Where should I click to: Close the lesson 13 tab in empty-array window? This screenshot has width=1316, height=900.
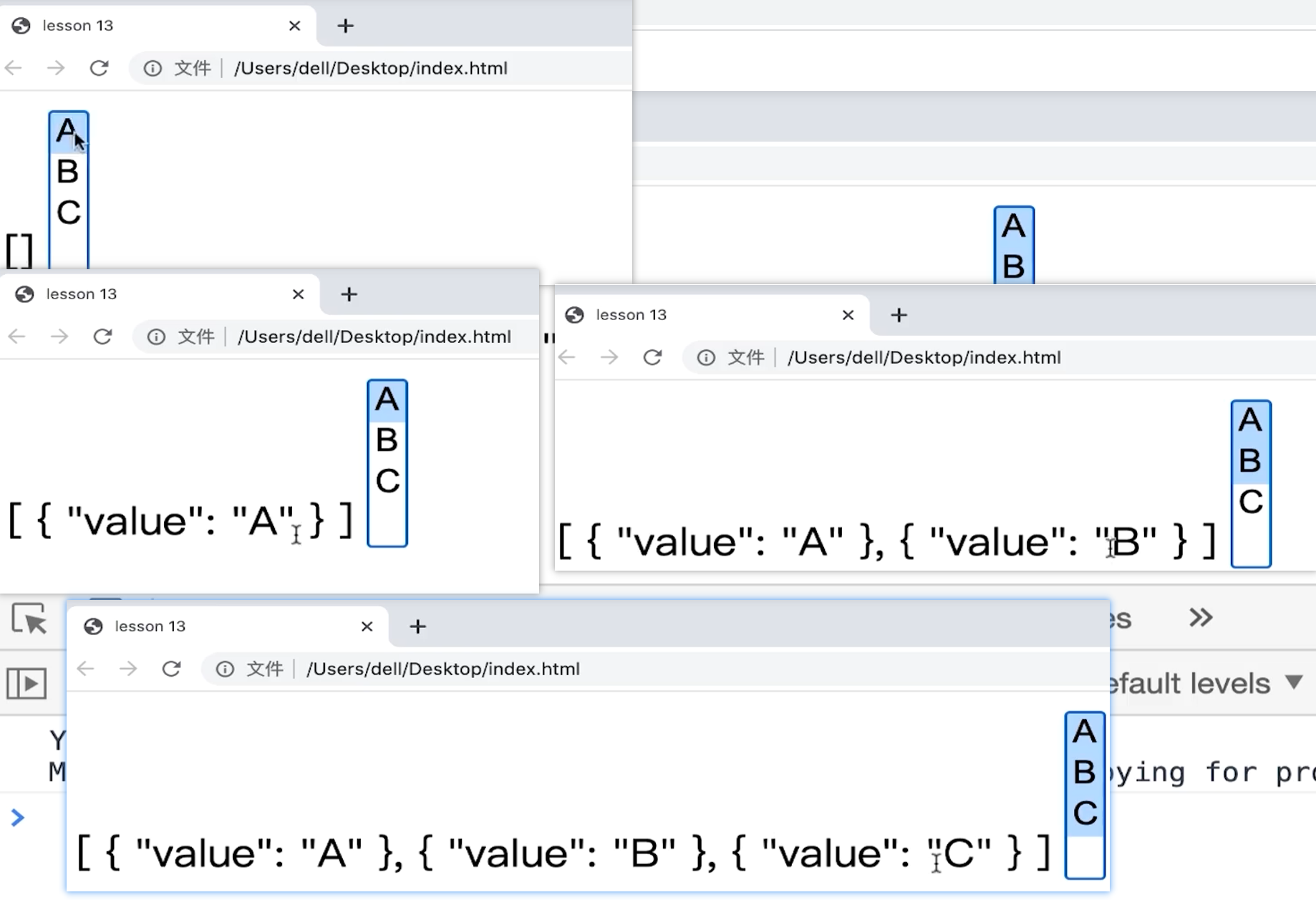pos(294,26)
